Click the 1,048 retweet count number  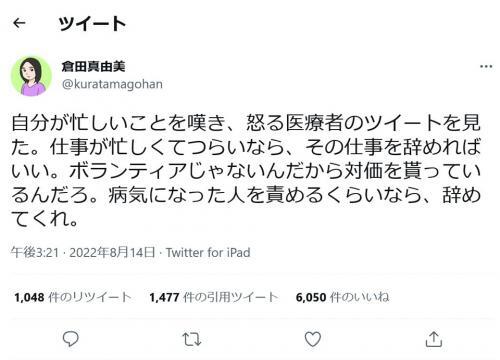[29, 297]
